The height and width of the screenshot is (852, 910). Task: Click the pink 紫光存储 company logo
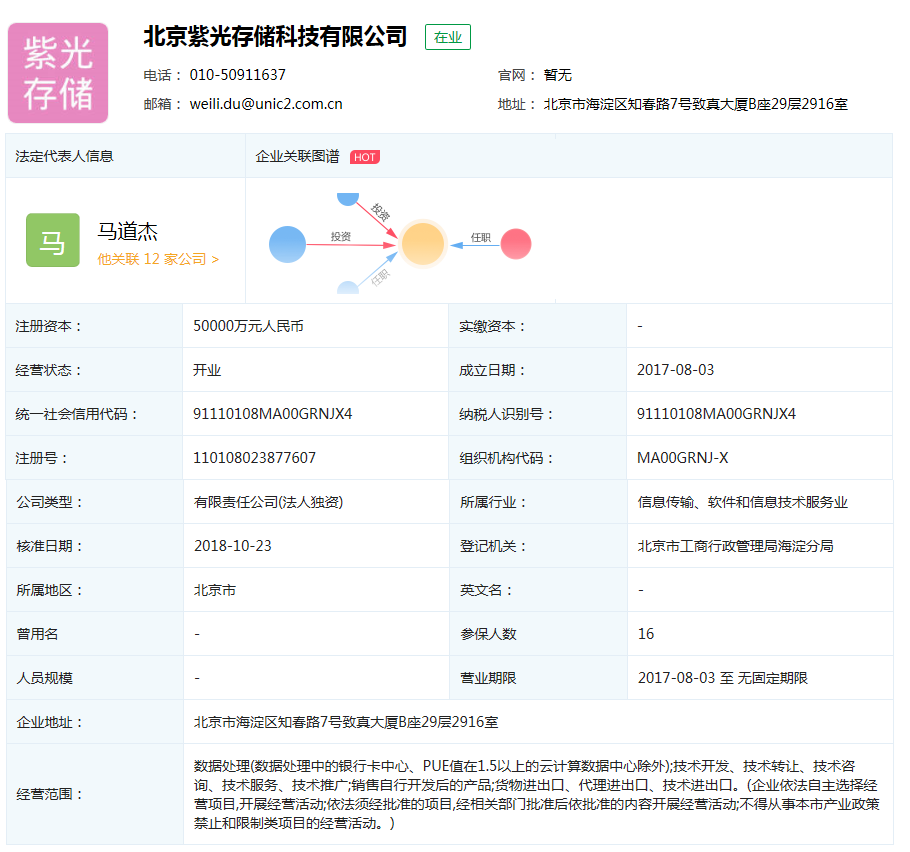[58, 73]
